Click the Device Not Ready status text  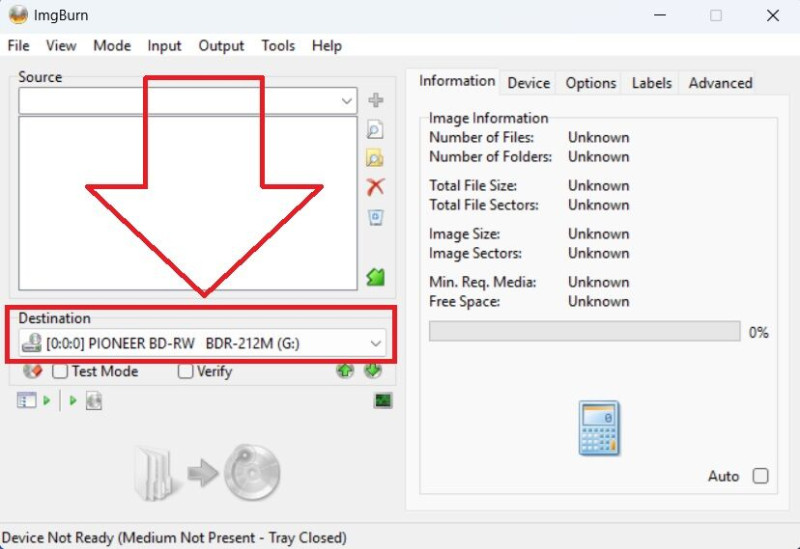[x=174, y=538]
